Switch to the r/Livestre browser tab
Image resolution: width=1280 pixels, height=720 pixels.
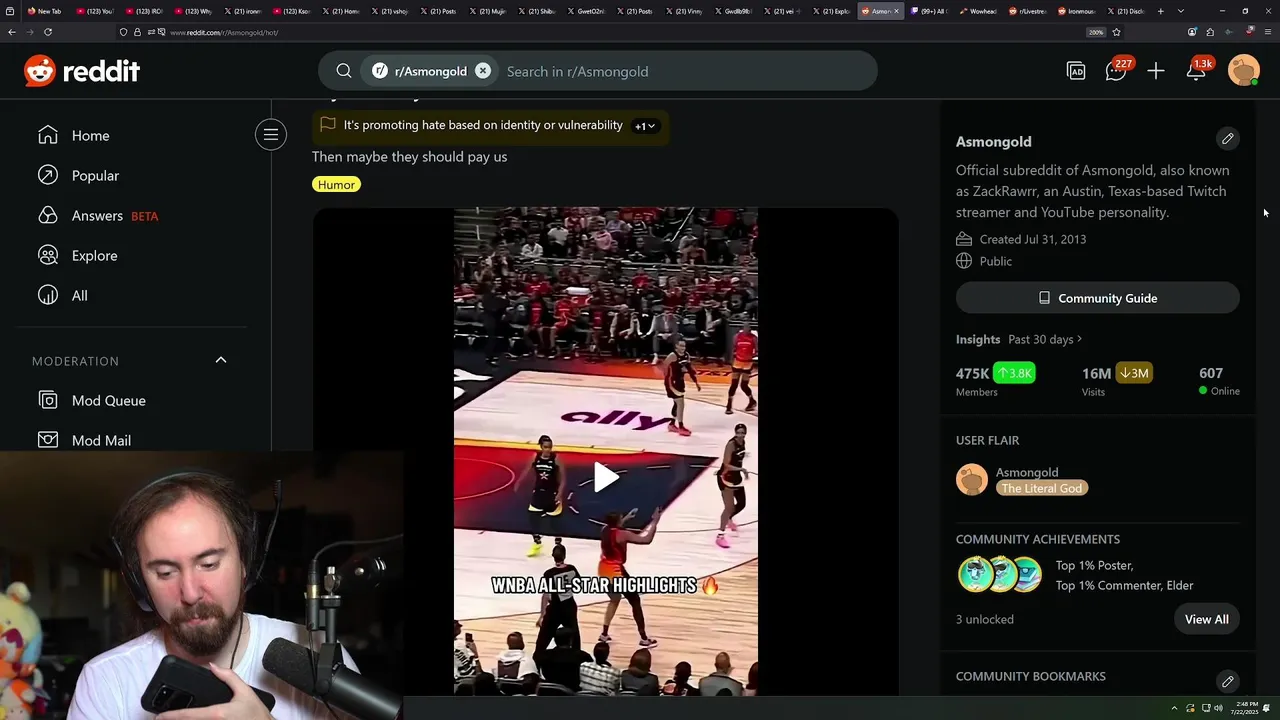(x=1027, y=11)
